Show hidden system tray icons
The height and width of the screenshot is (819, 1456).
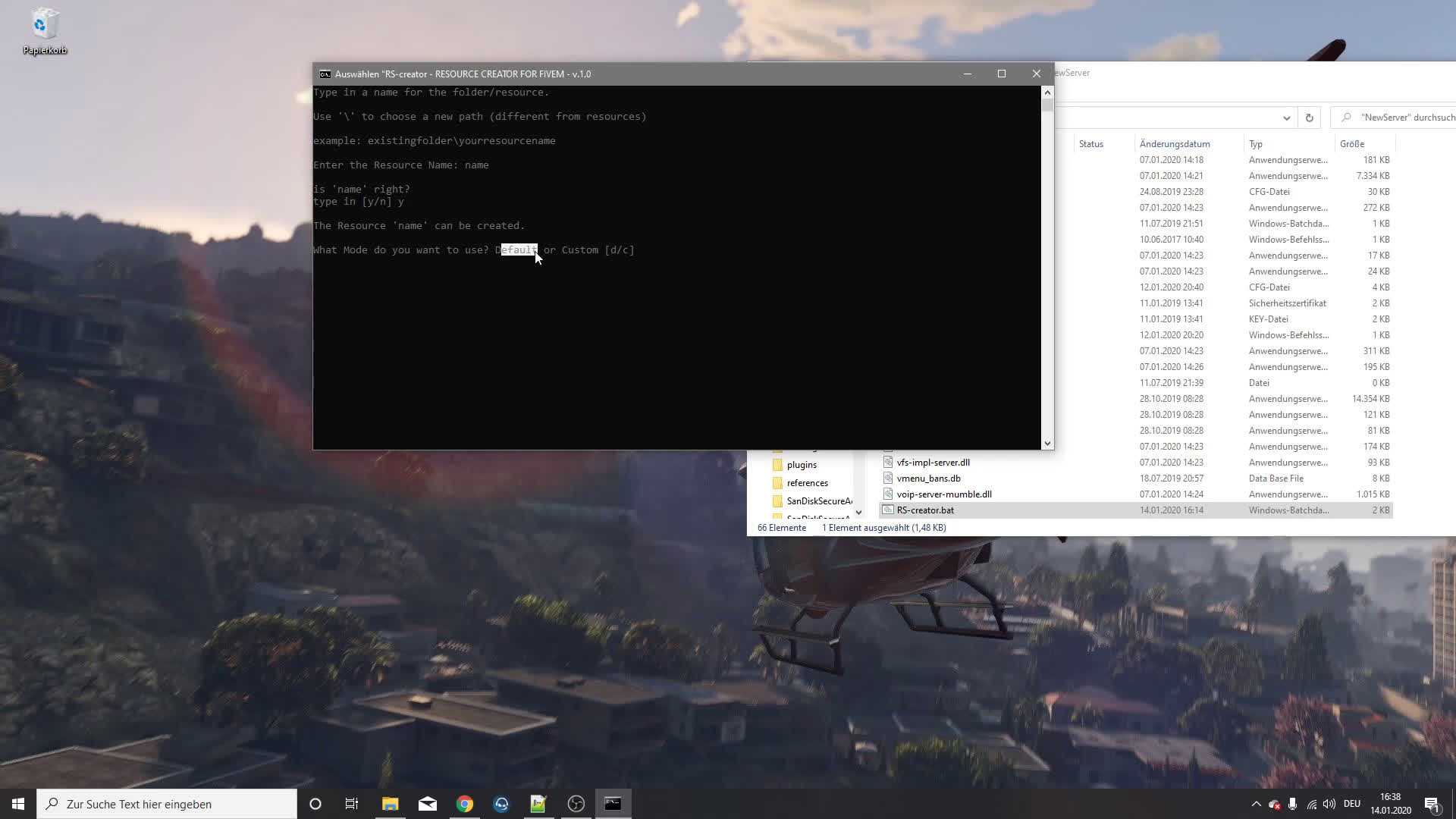pos(1256,804)
